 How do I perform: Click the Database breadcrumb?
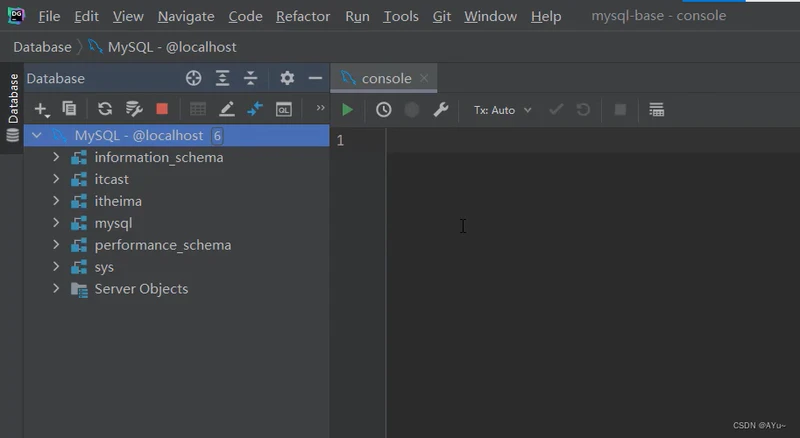point(42,47)
